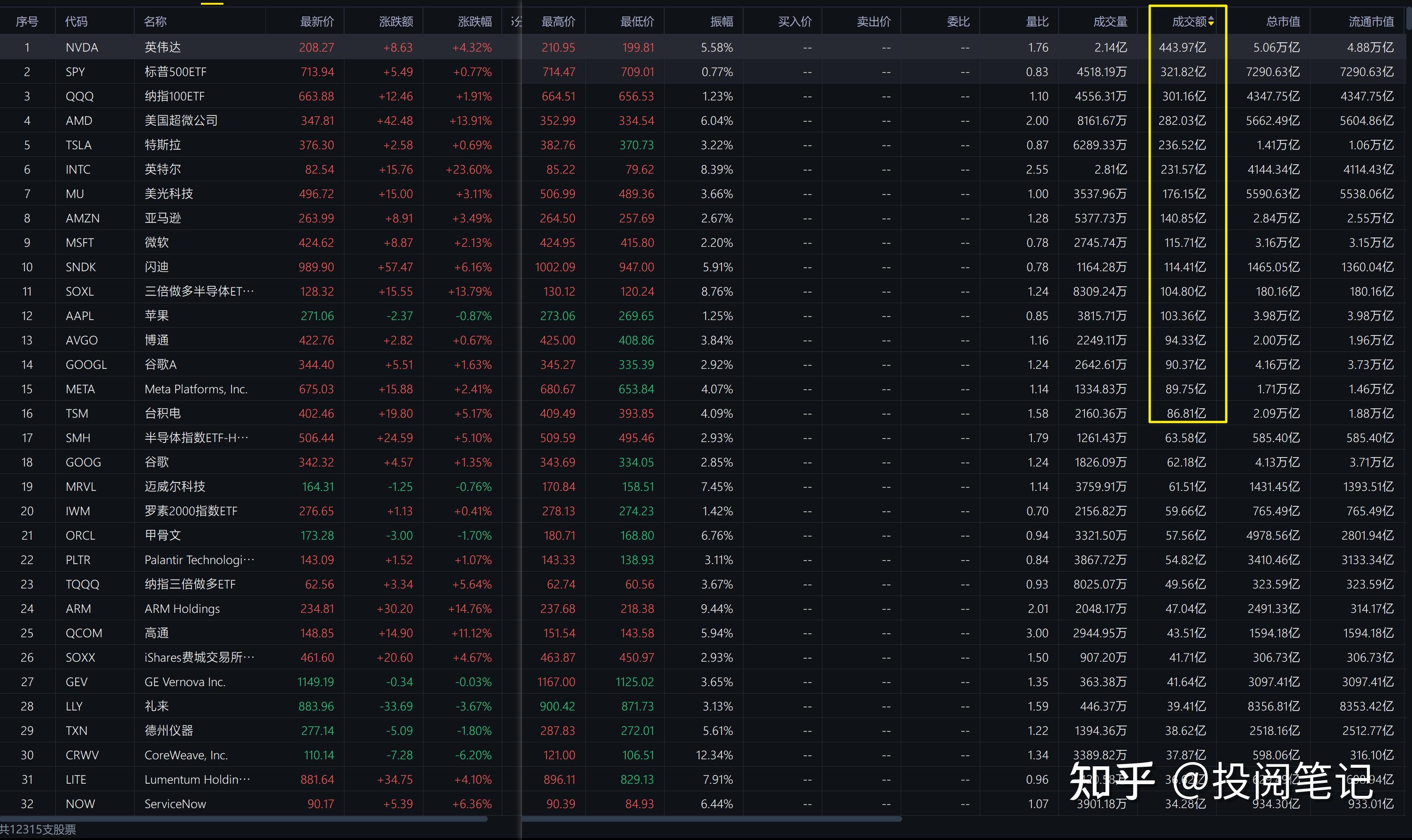Open the 标普500ETF row name
The height and width of the screenshot is (840, 1412).
pyautogui.click(x=176, y=72)
